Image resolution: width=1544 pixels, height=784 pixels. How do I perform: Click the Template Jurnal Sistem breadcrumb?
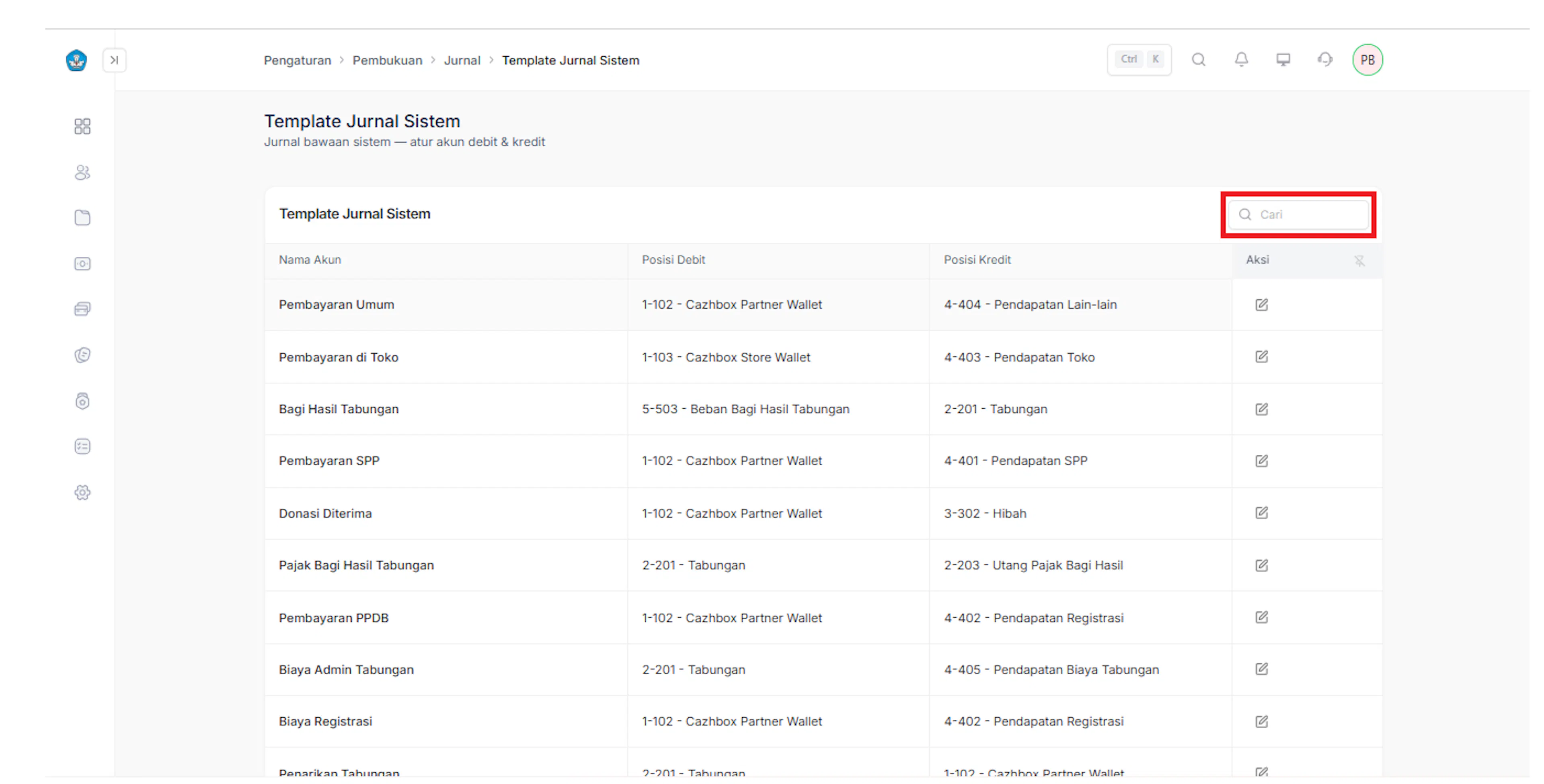(x=571, y=61)
